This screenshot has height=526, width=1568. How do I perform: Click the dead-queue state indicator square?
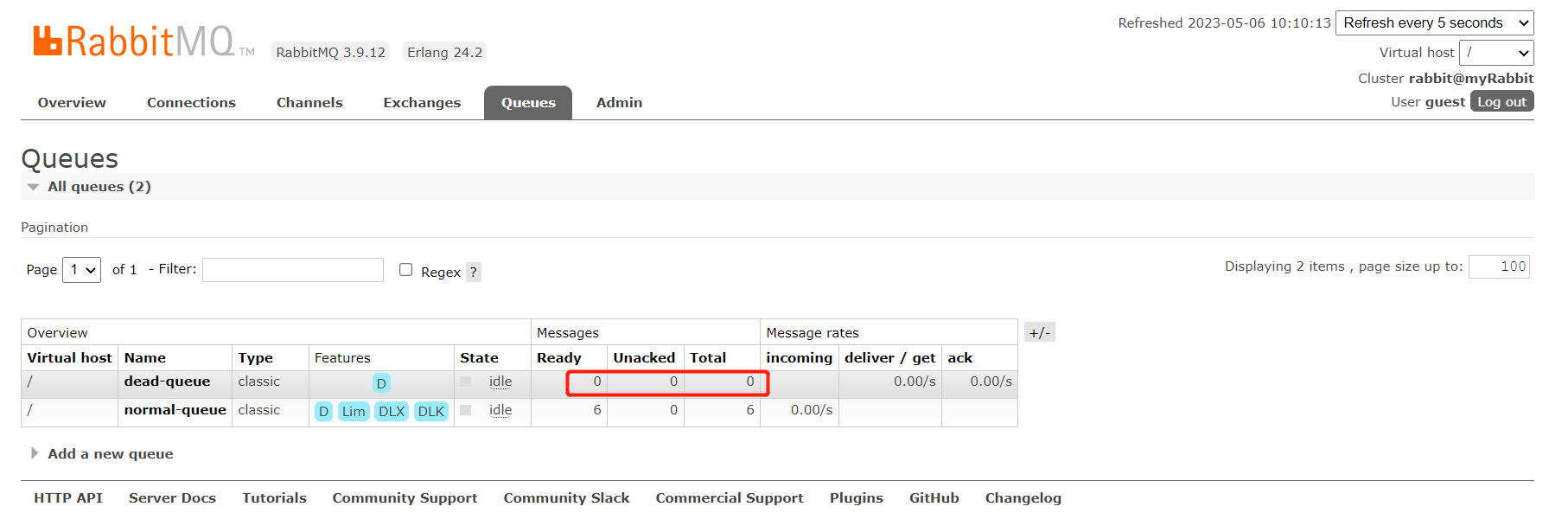point(466,382)
